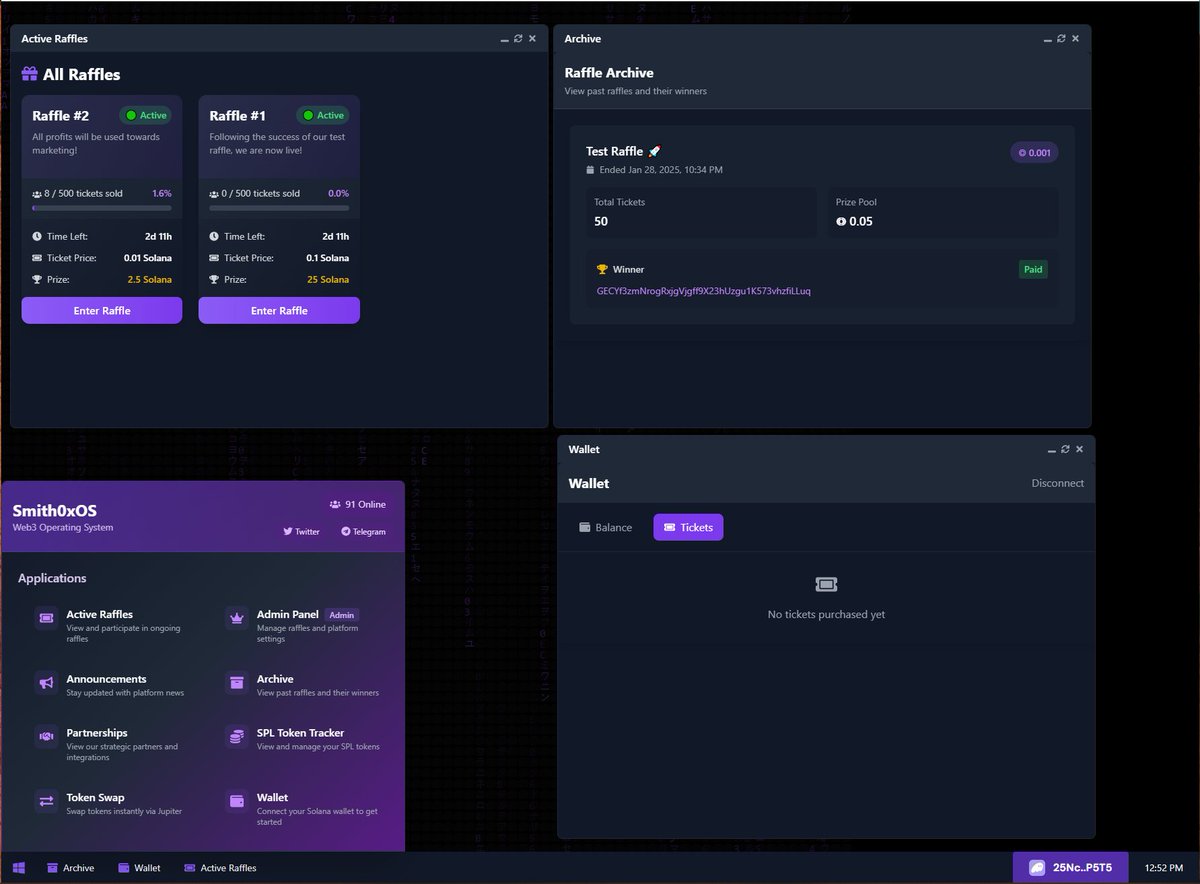Open the Twitter link
This screenshot has height=884, width=1200.
click(x=301, y=531)
